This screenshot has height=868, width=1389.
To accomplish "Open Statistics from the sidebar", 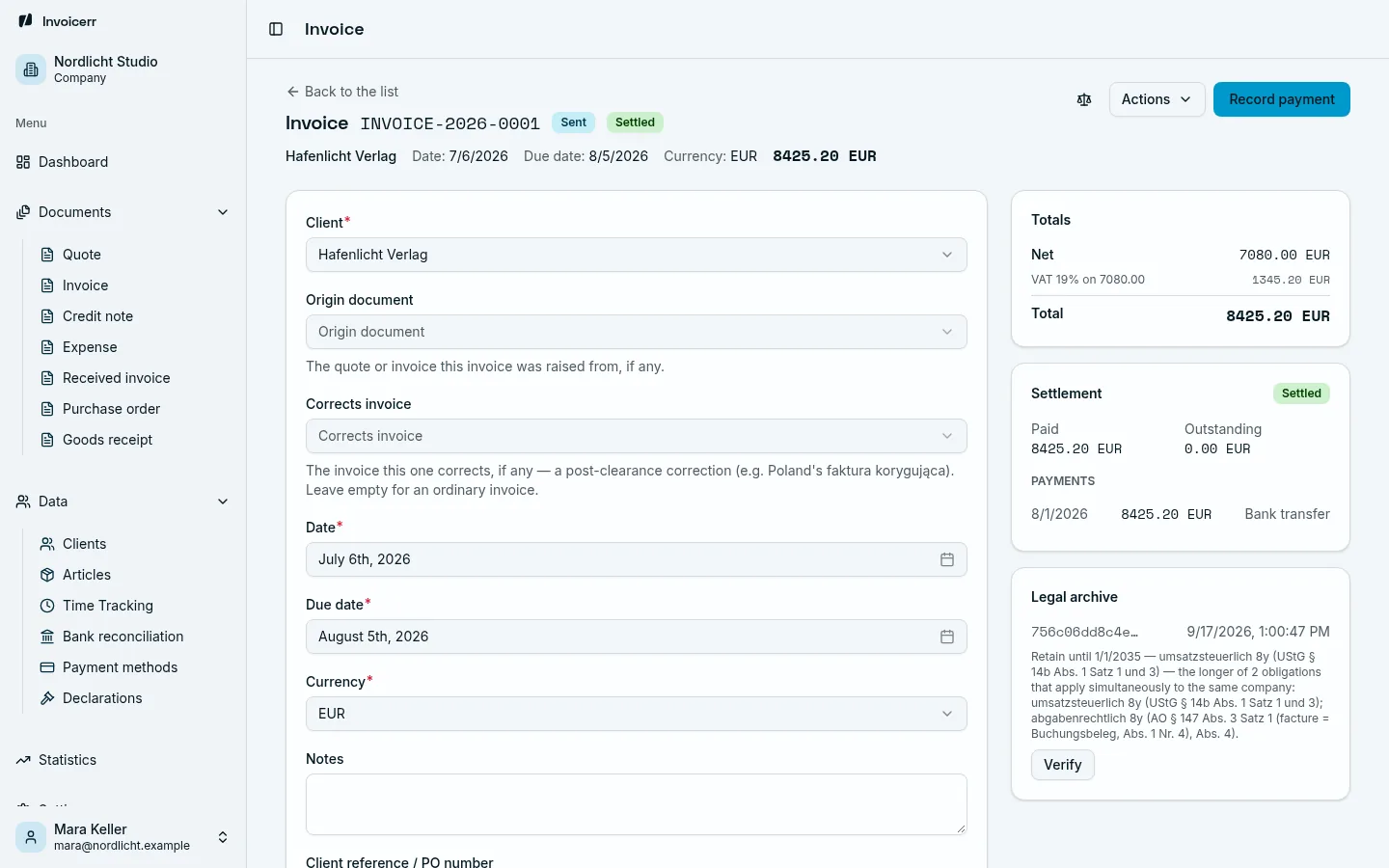I will pos(123,760).
